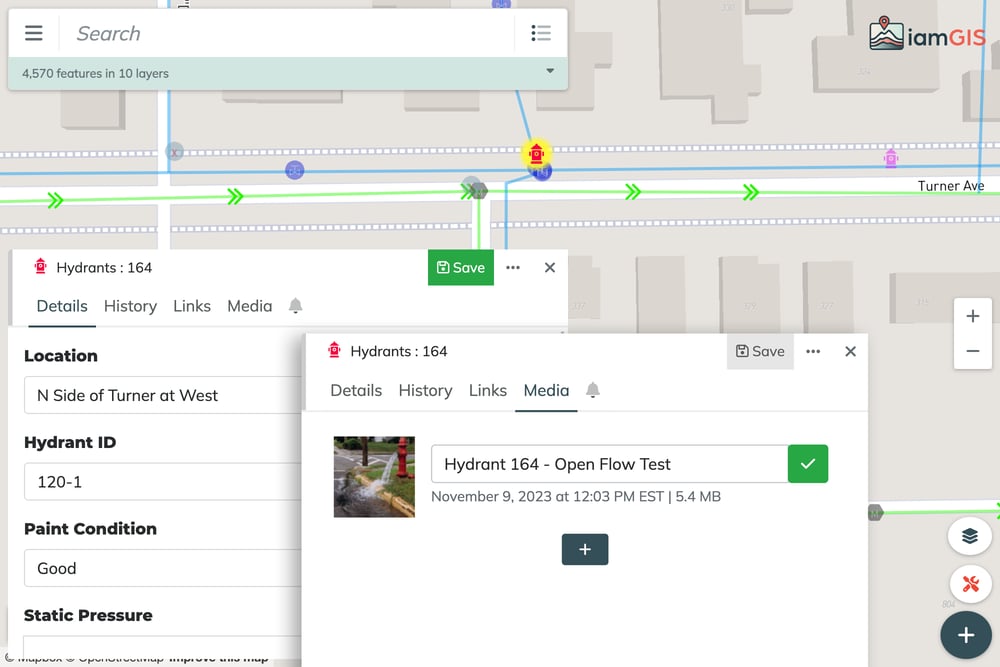The image size is (1000, 667).
Task: Click notification bell in Media panel tabs
Action: [x=593, y=390]
